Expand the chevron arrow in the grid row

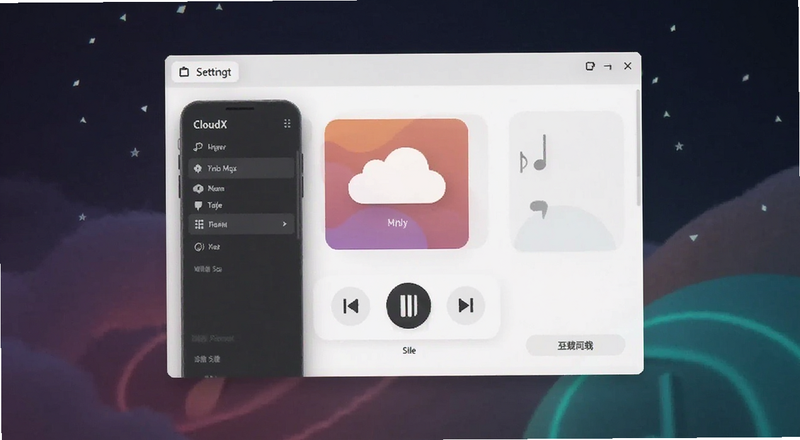[285, 224]
